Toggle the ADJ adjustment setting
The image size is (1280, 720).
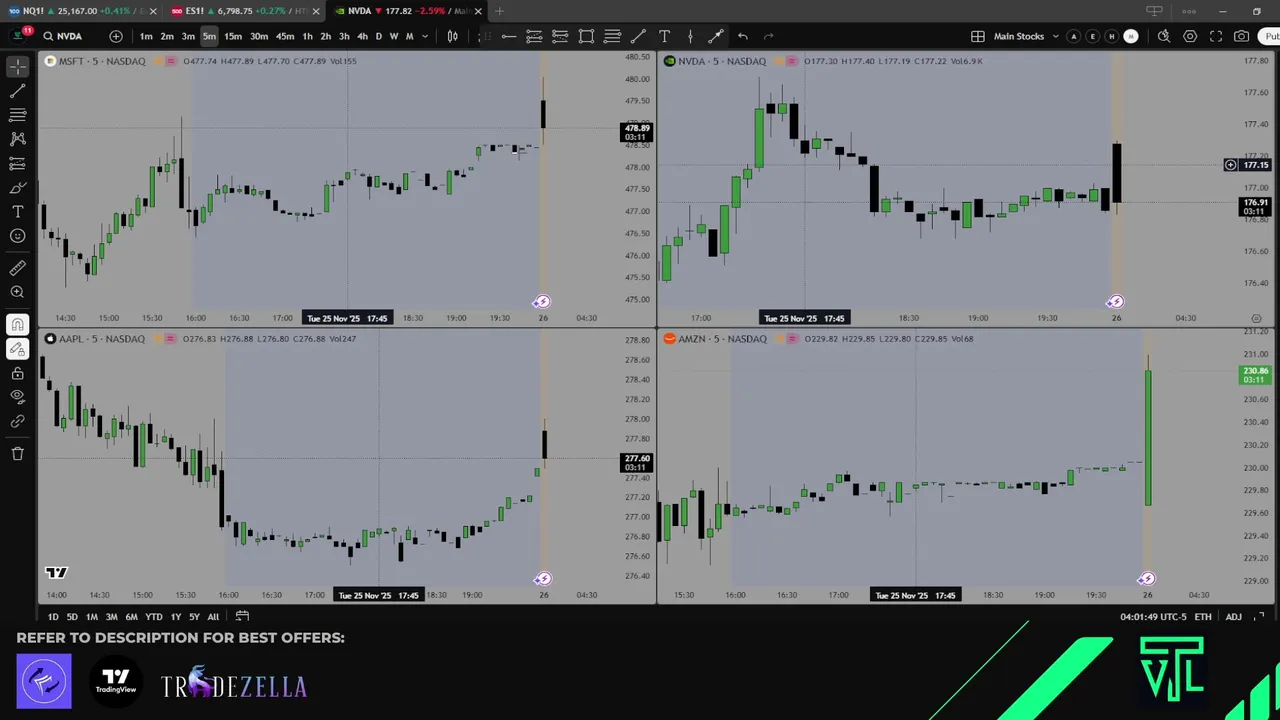click(1234, 617)
